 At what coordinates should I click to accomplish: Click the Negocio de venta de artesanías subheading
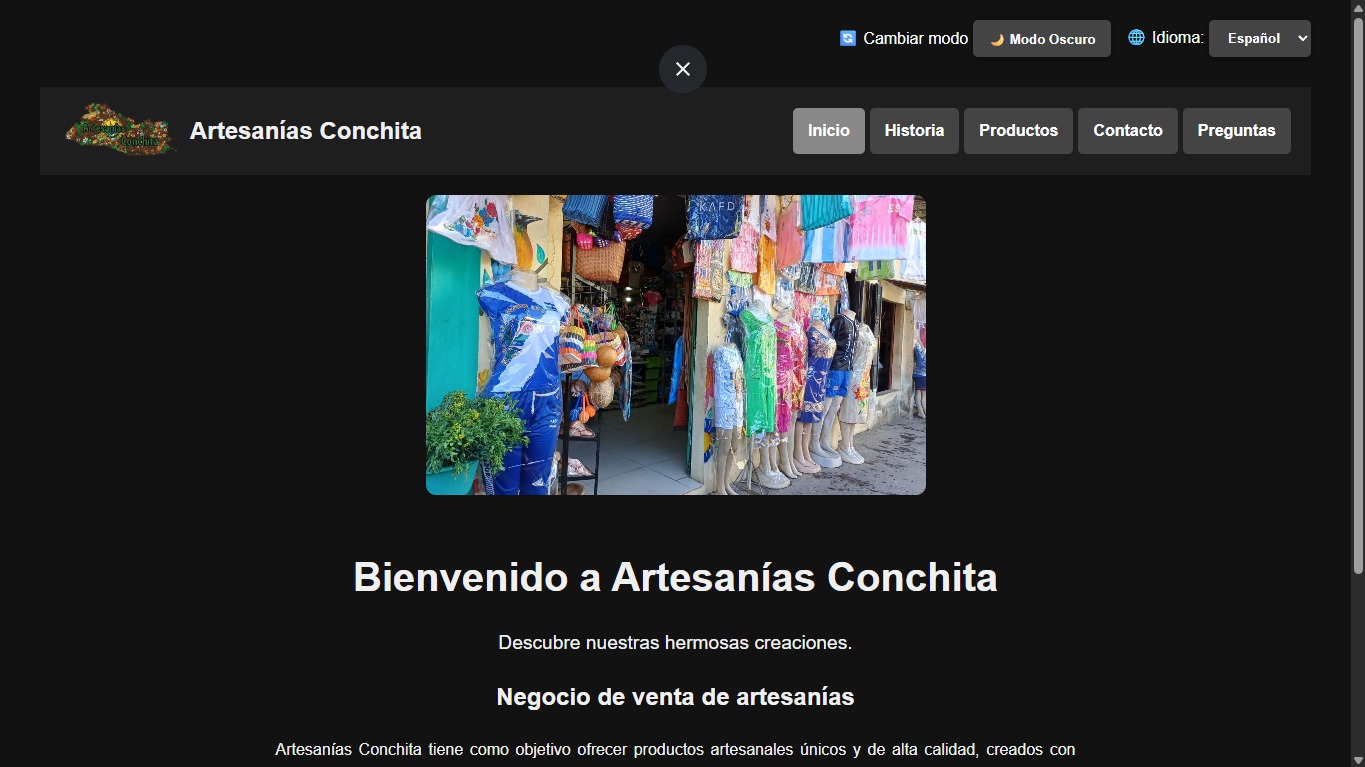click(x=675, y=697)
